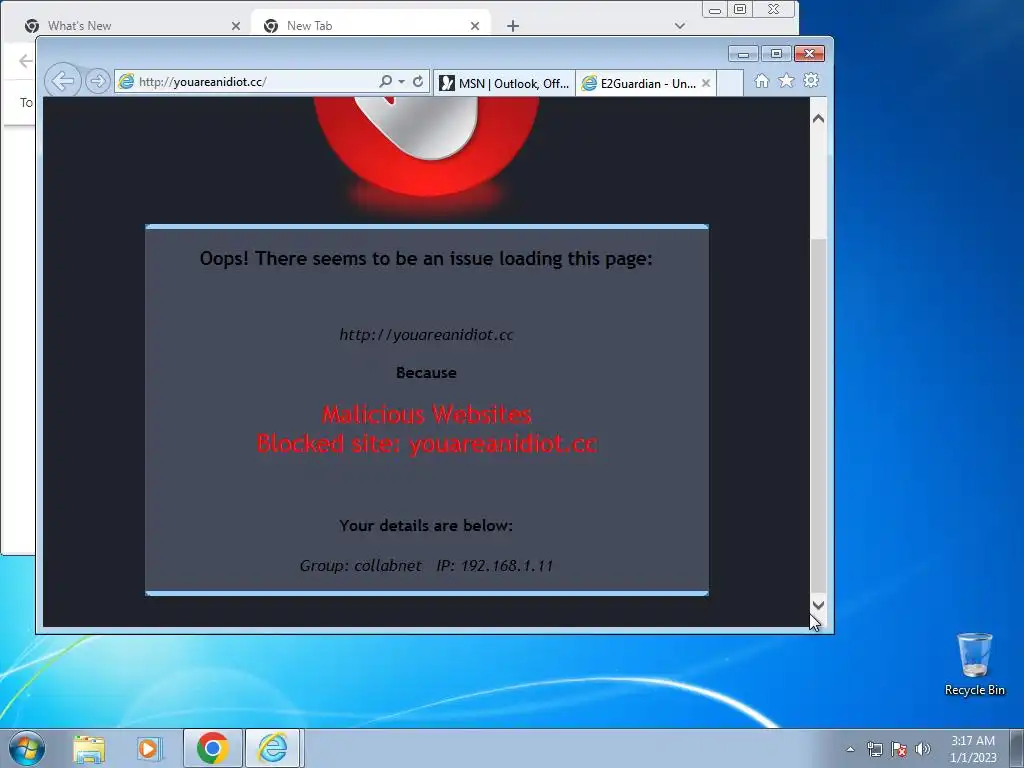Launch Windows Media Player from taskbar
Image resolution: width=1024 pixels, height=768 pixels.
(150, 748)
